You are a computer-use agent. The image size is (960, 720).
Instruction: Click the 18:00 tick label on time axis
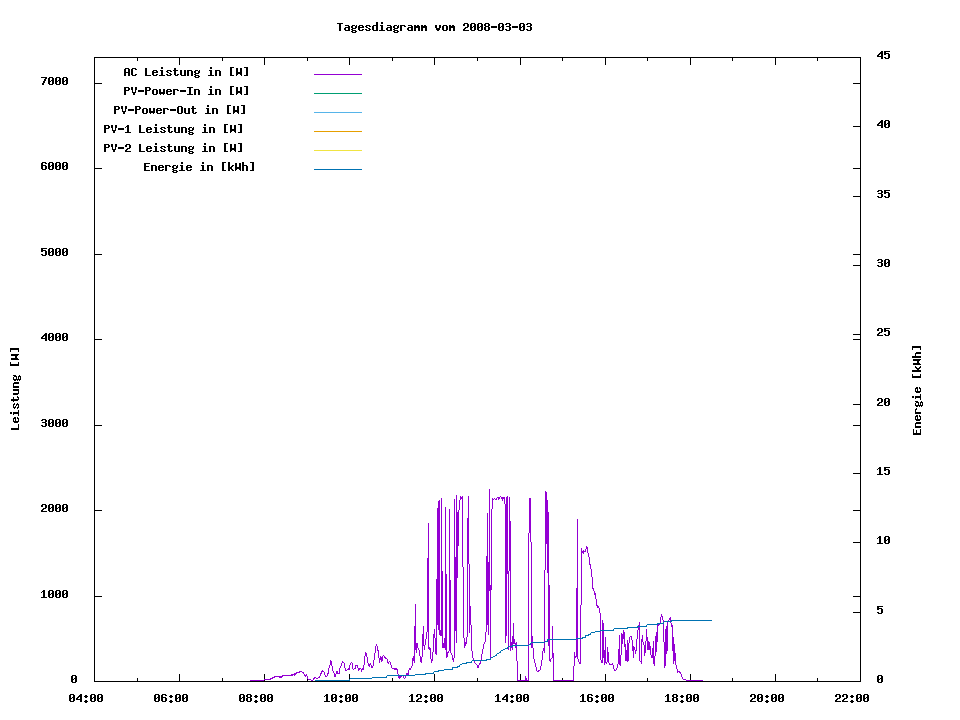tap(682, 698)
